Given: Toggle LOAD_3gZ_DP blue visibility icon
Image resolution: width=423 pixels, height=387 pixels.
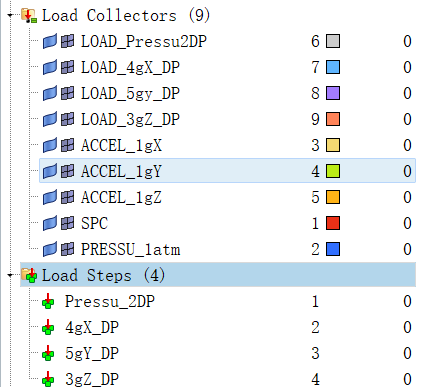Looking at the screenshot, I should [x=50, y=119].
